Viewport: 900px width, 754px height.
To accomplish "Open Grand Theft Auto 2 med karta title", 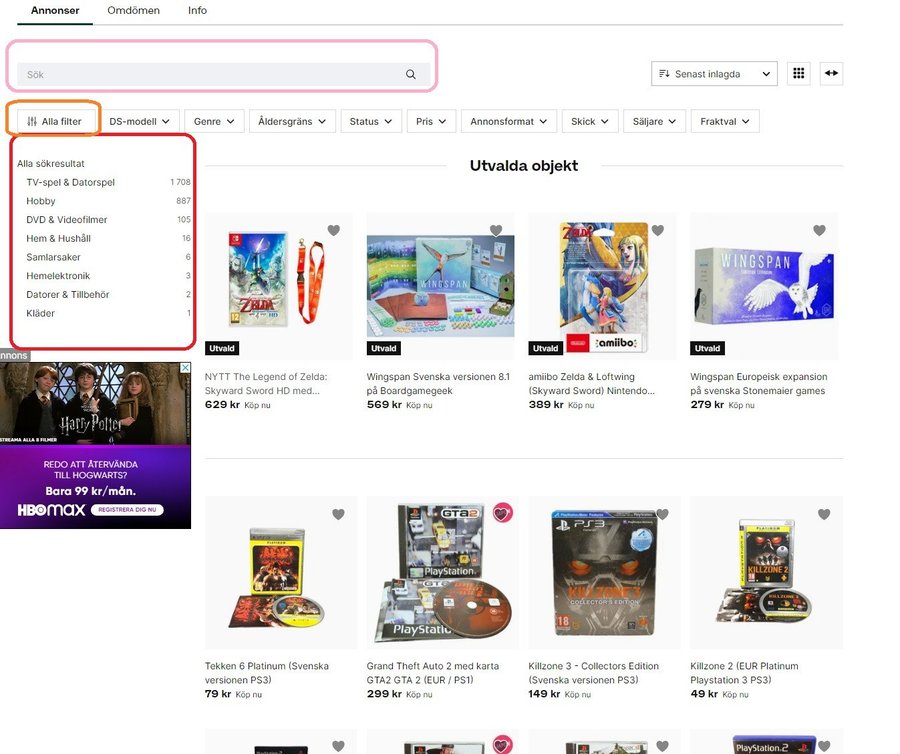I will click(x=433, y=673).
